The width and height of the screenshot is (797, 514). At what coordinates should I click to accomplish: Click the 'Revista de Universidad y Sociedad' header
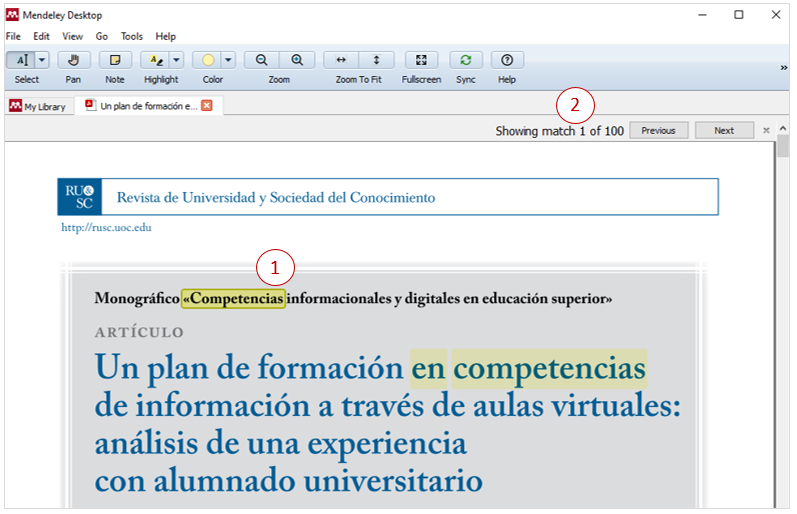tap(275, 197)
